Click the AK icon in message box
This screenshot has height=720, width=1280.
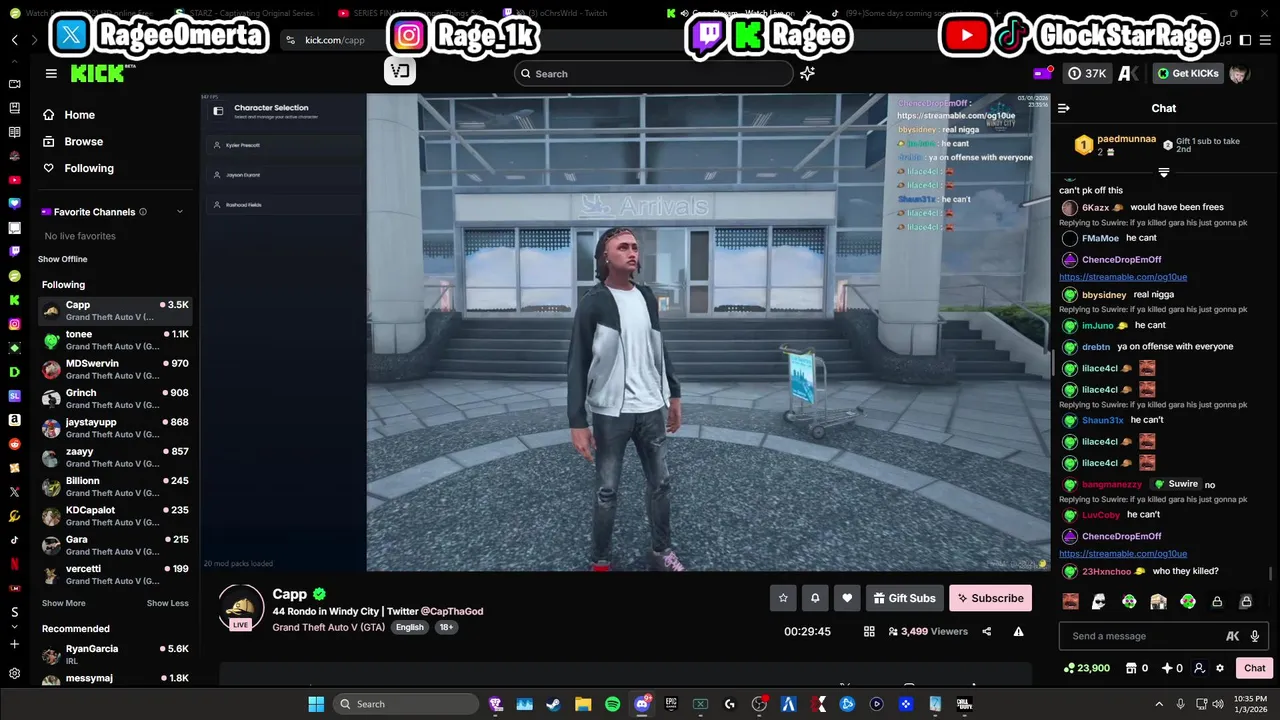[1233, 636]
